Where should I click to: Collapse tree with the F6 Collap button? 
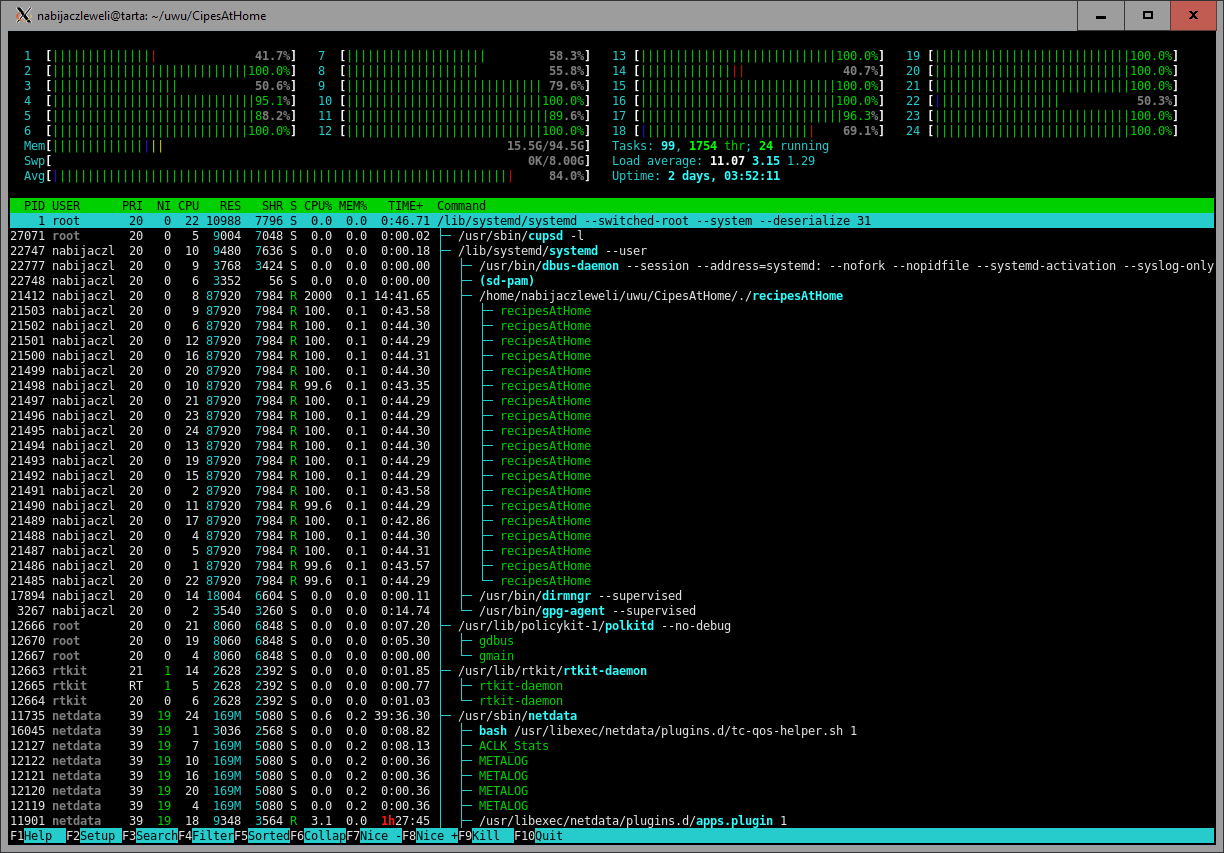(316, 835)
